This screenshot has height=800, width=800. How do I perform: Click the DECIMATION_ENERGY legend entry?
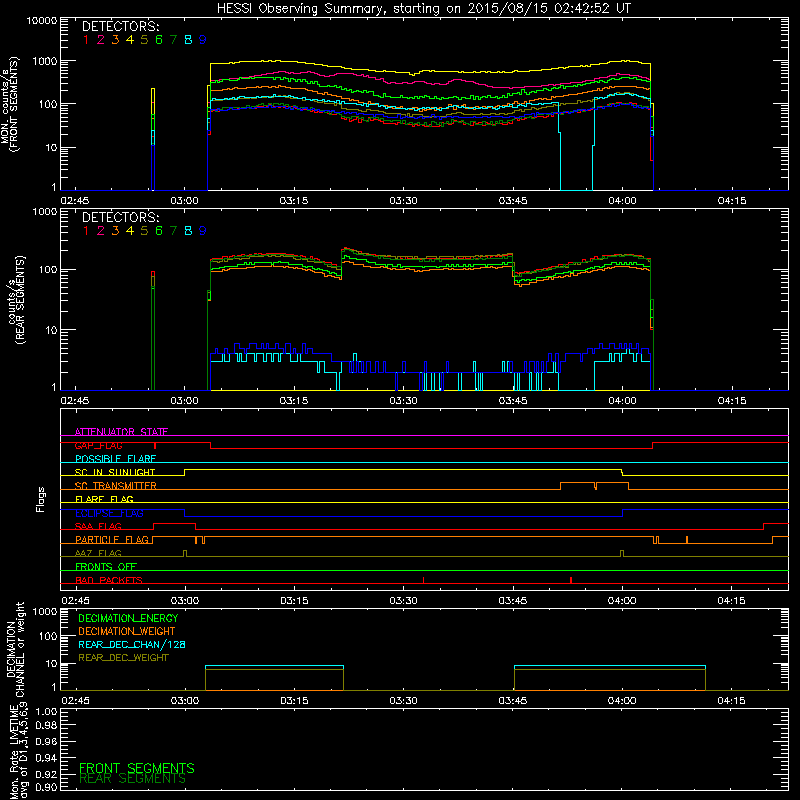coord(128,618)
